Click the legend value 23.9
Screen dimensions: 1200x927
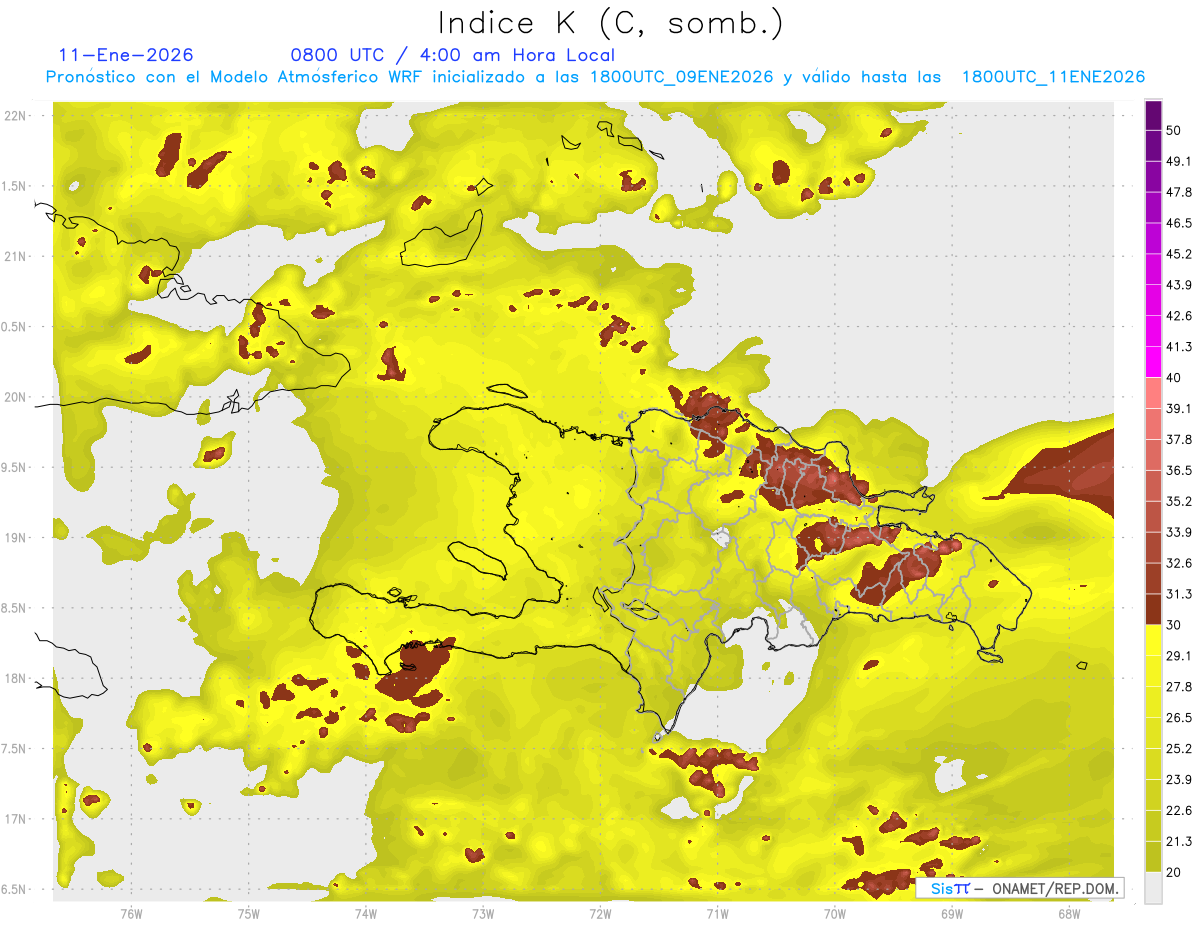coord(1179,779)
